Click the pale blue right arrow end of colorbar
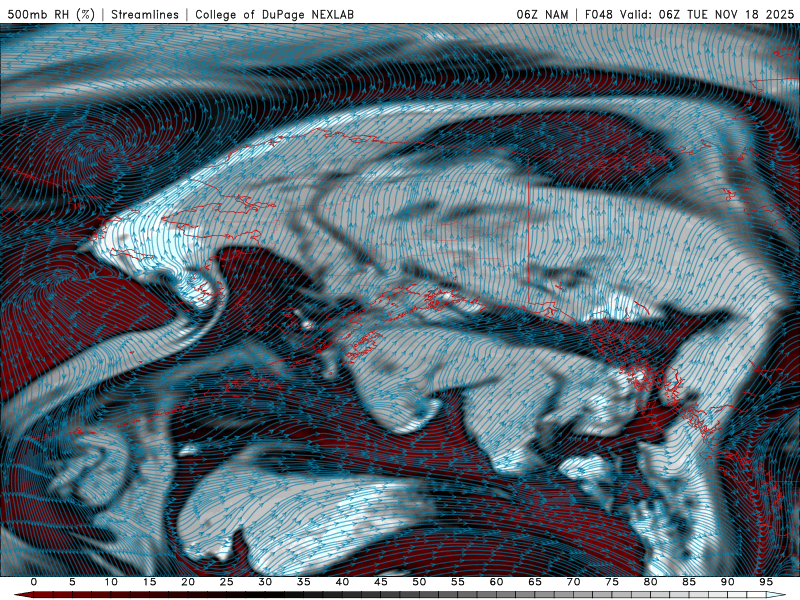The width and height of the screenshot is (800, 600). click(776, 595)
